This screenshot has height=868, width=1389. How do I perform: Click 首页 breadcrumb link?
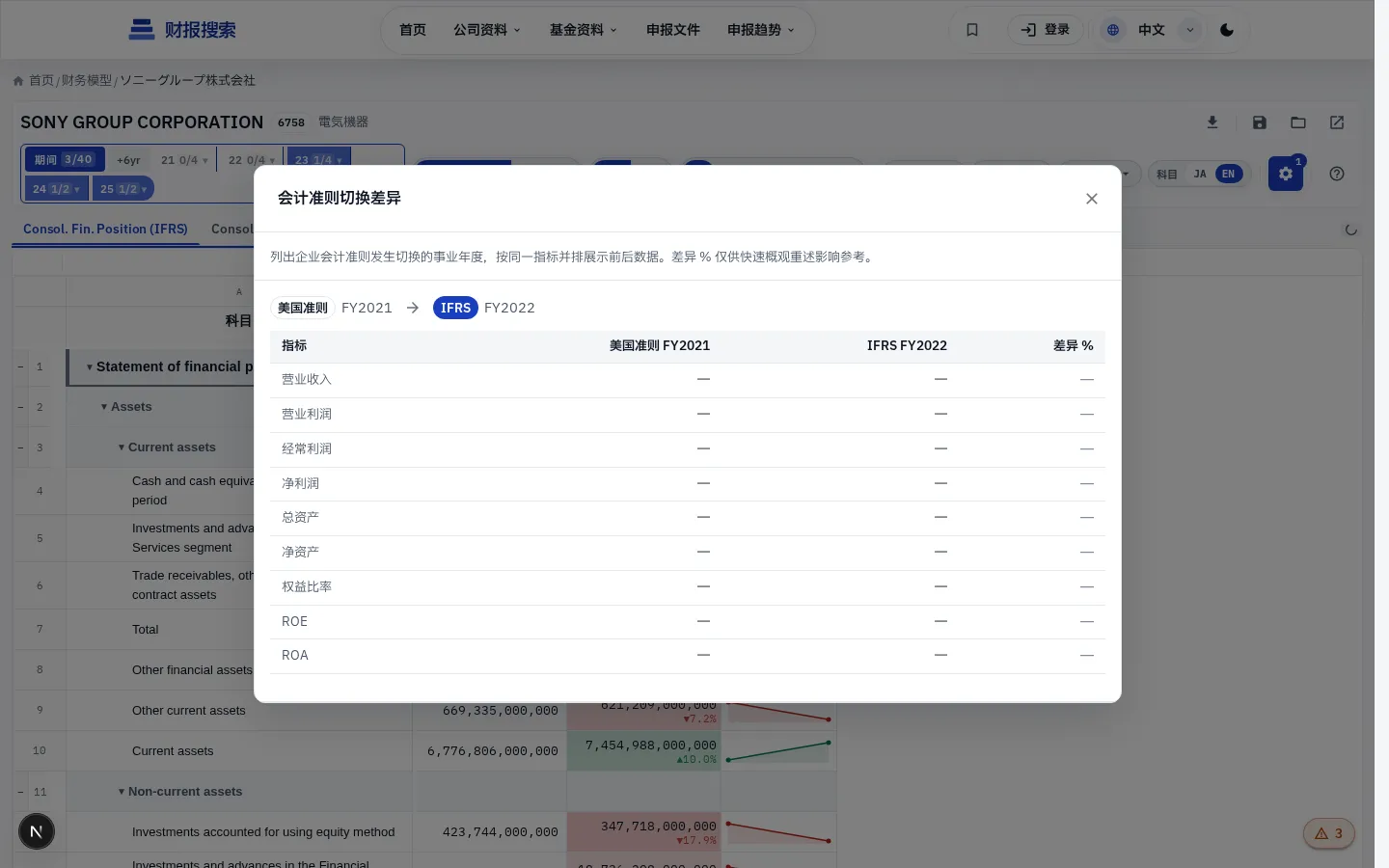coord(41,81)
